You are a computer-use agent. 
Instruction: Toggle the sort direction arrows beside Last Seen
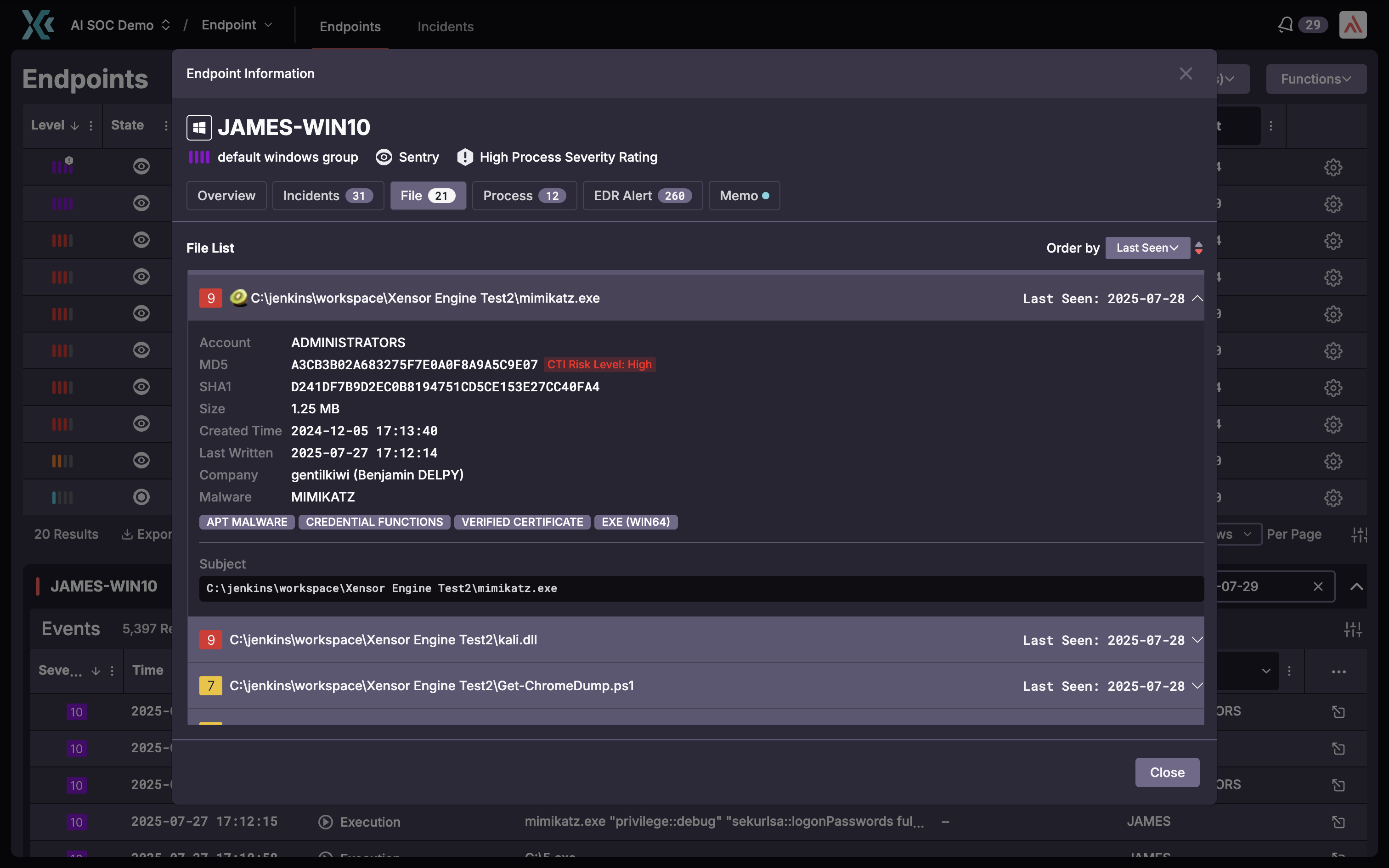(1198, 248)
